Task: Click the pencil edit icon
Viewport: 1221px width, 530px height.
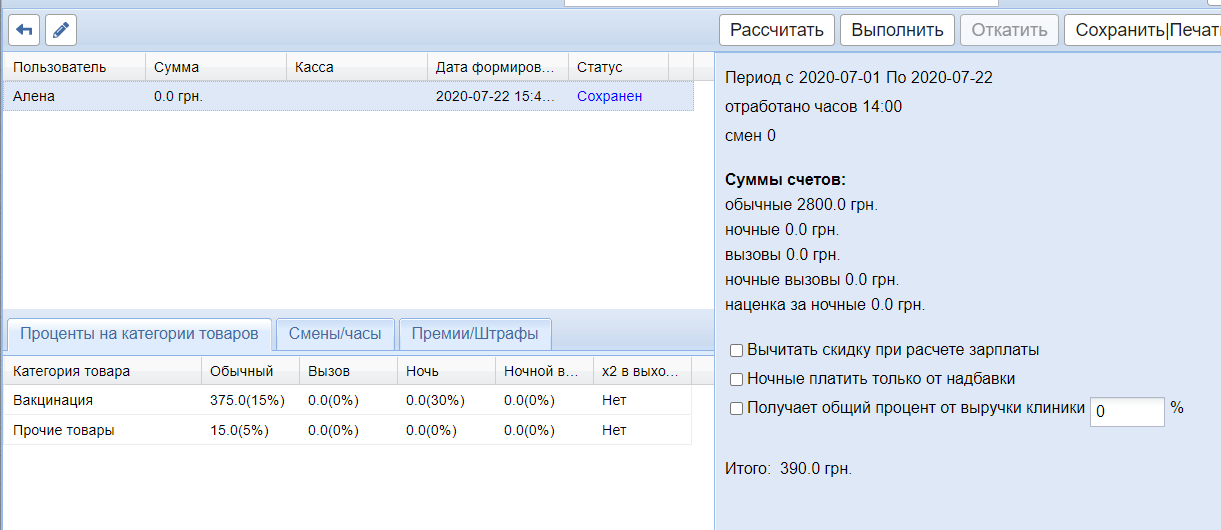Action: (x=60, y=30)
